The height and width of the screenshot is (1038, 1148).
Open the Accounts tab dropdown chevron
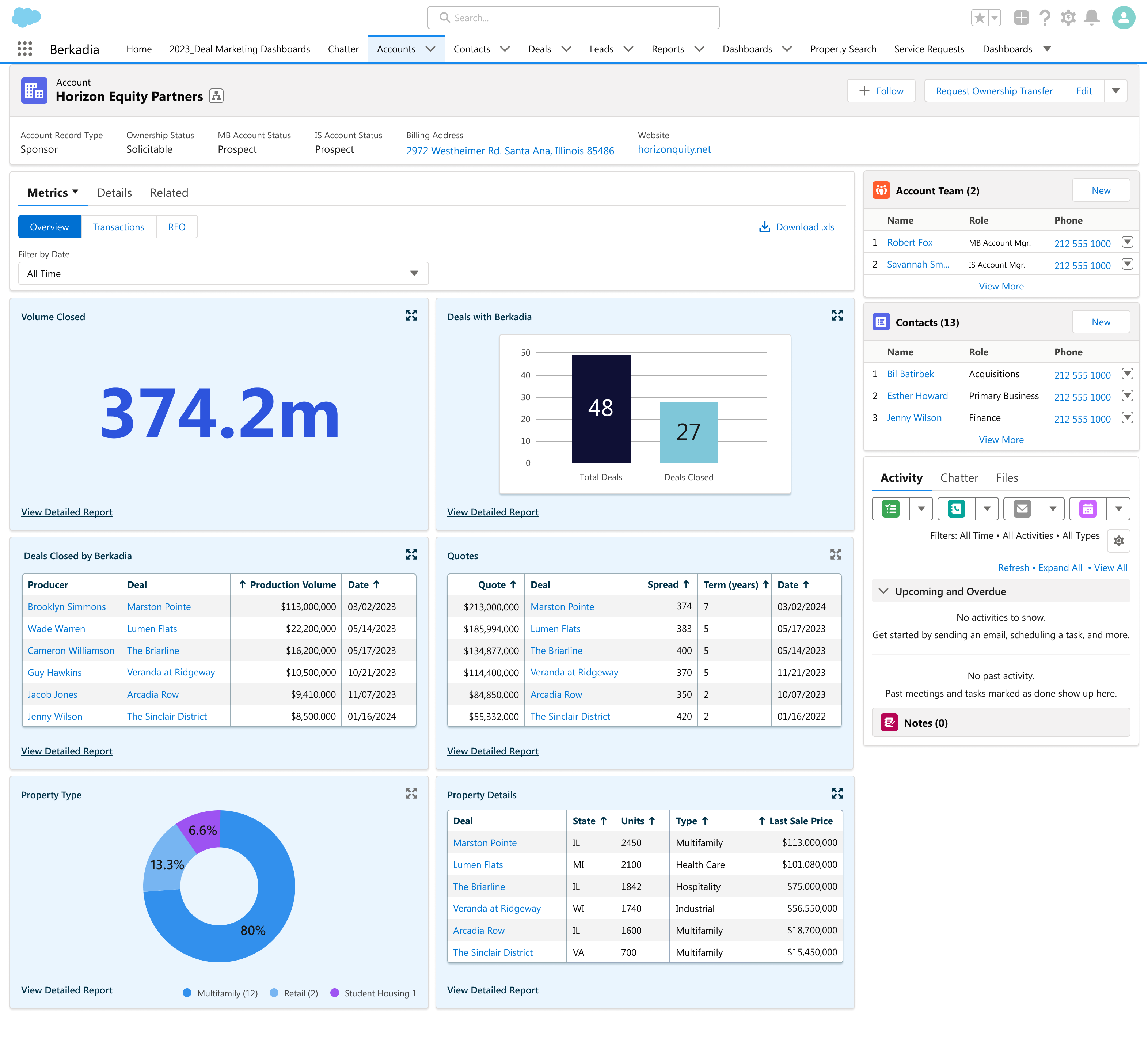430,49
